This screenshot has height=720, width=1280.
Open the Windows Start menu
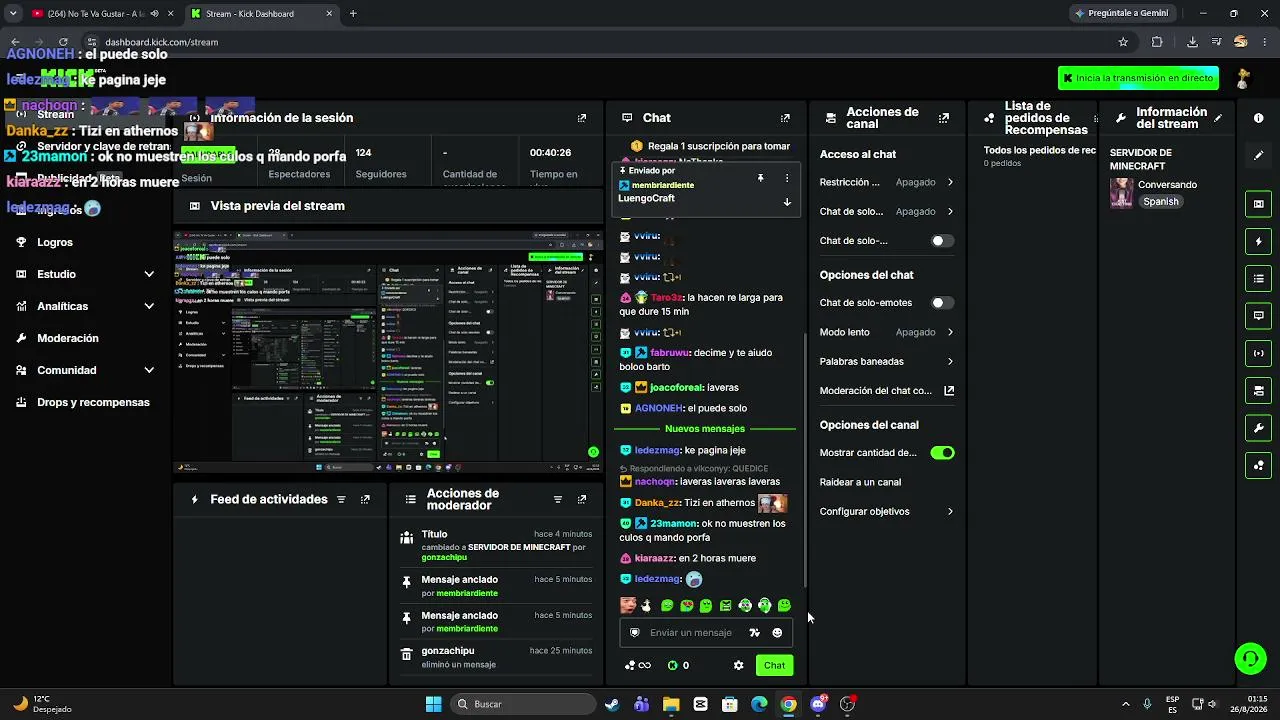433,704
